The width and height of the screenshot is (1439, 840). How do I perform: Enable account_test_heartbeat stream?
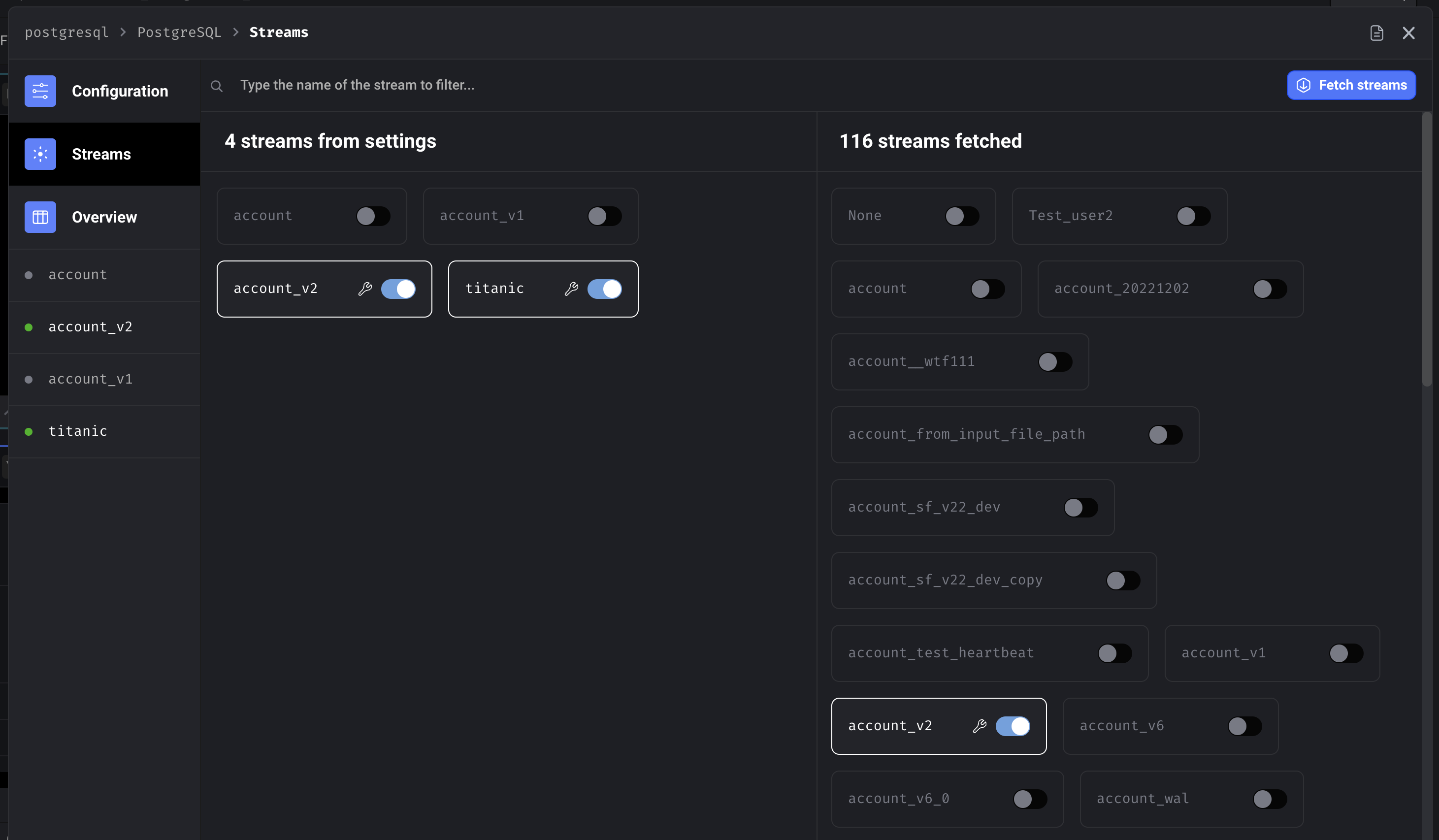click(x=1114, y=653)
